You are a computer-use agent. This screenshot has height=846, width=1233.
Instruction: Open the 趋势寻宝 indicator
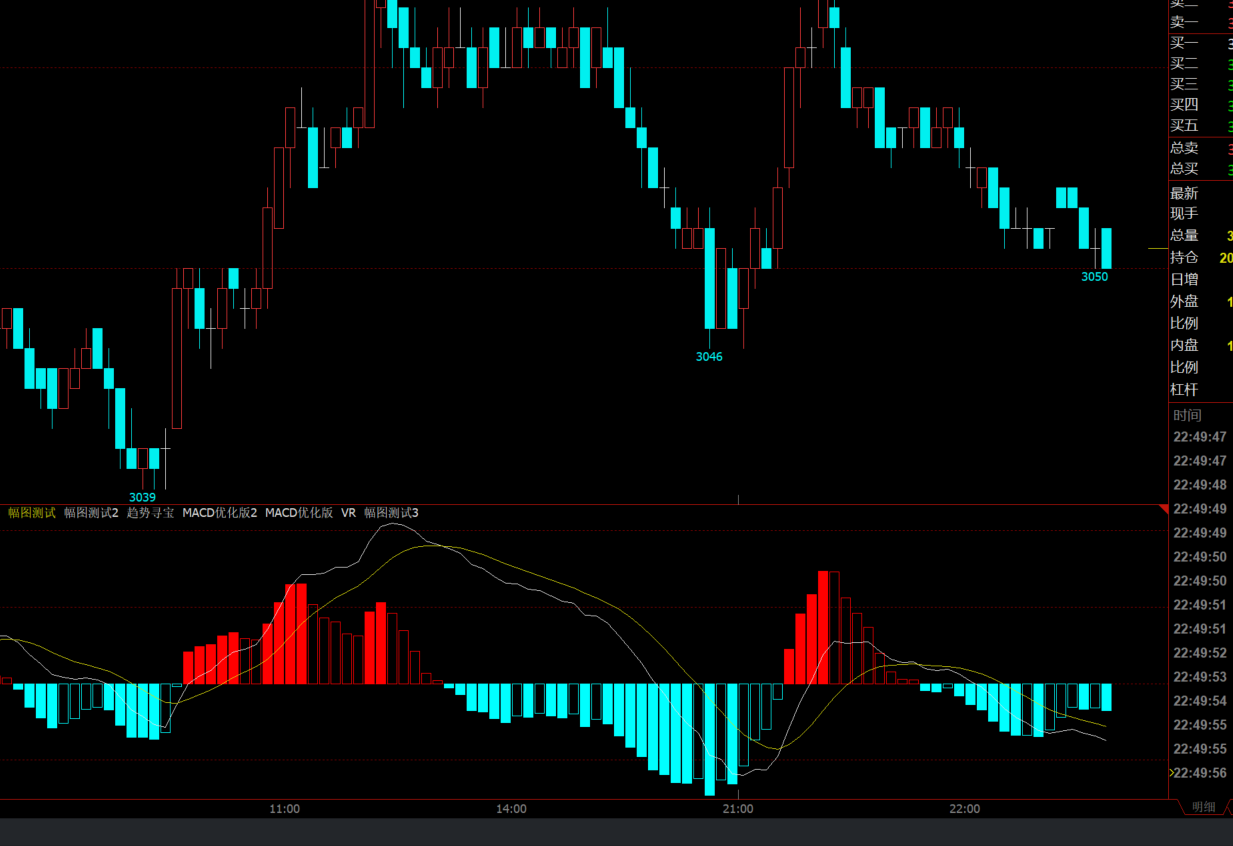(150, 513)
